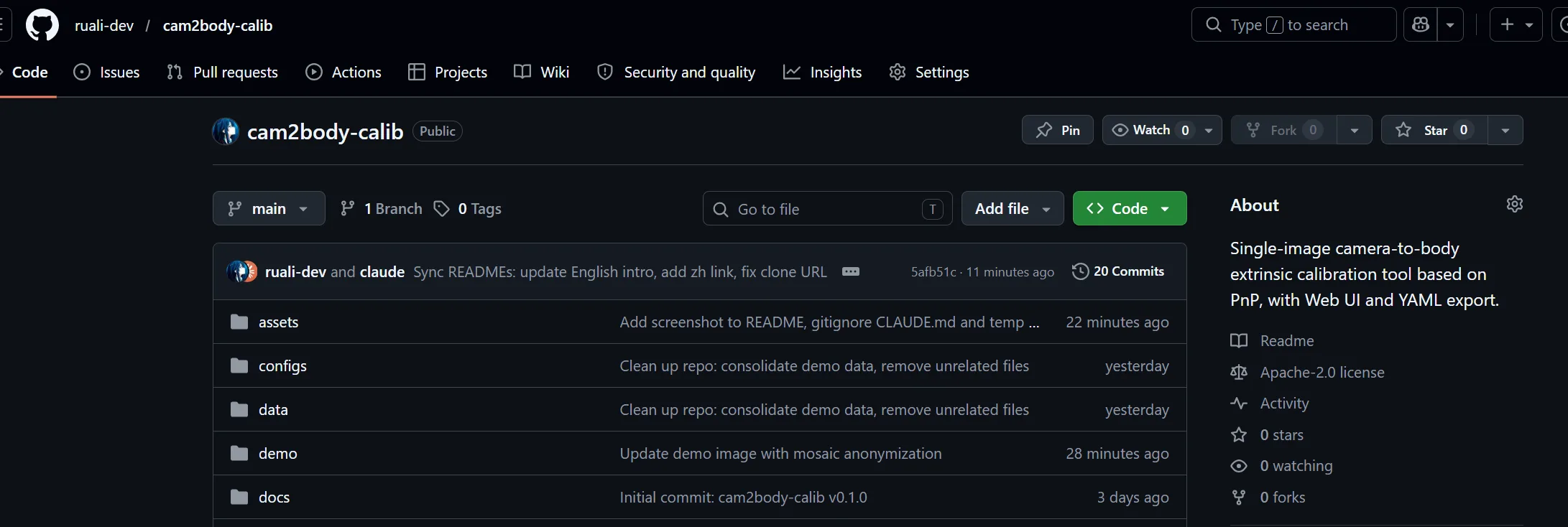Open the assets folder
The height and width of the screenshot is (527, 1568).
[x=278, y=322]
